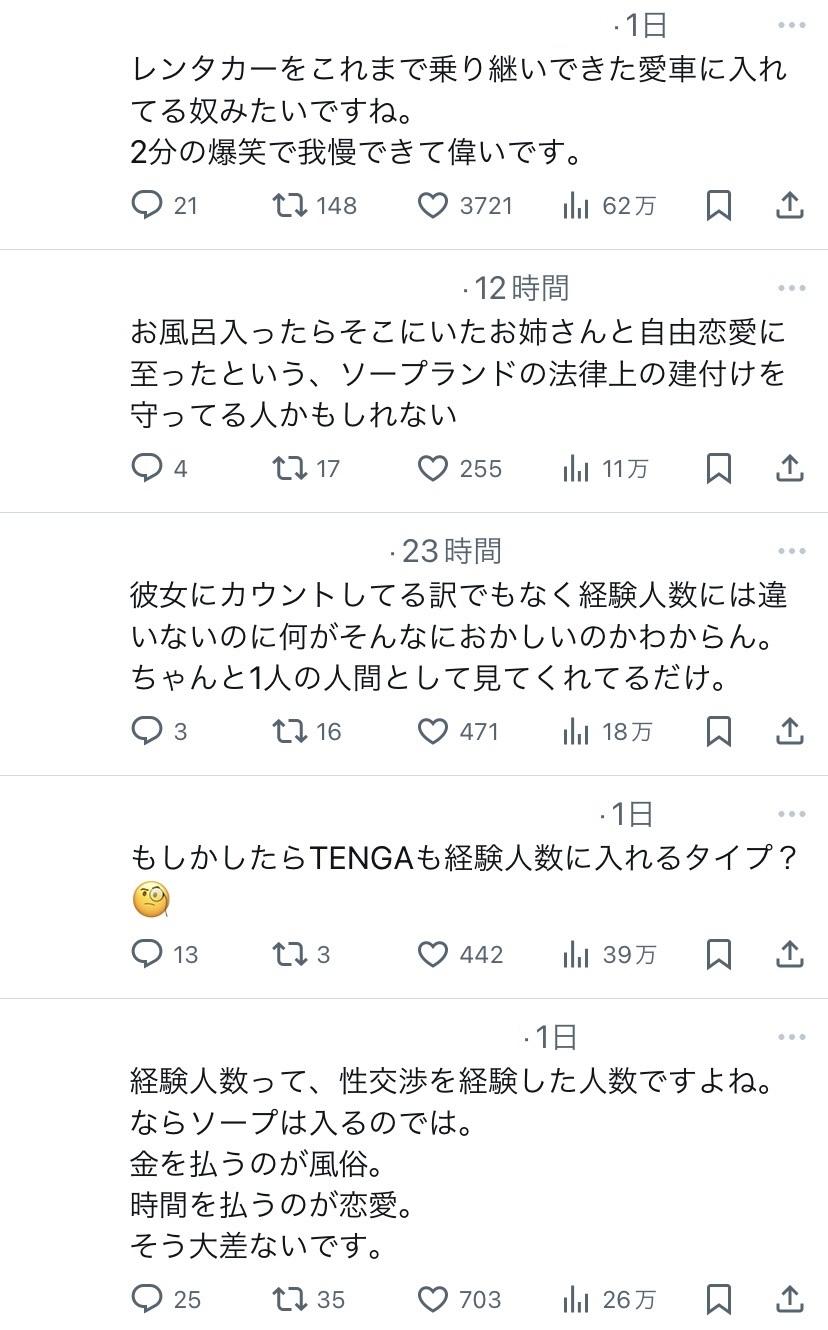The image size is (828, 1330).
Task: Bookmark the レンタカー tweet
Action: [718, 206]
